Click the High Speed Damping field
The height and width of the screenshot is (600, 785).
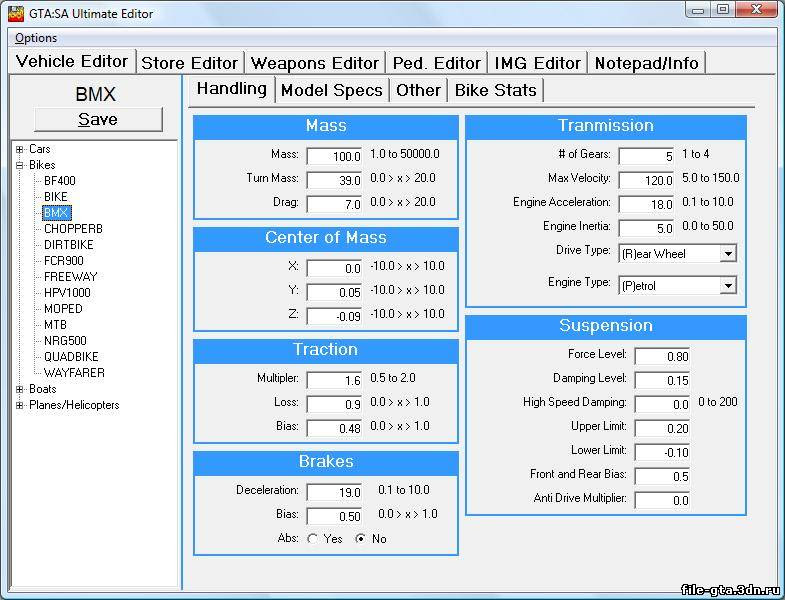[x=662, y=405]
